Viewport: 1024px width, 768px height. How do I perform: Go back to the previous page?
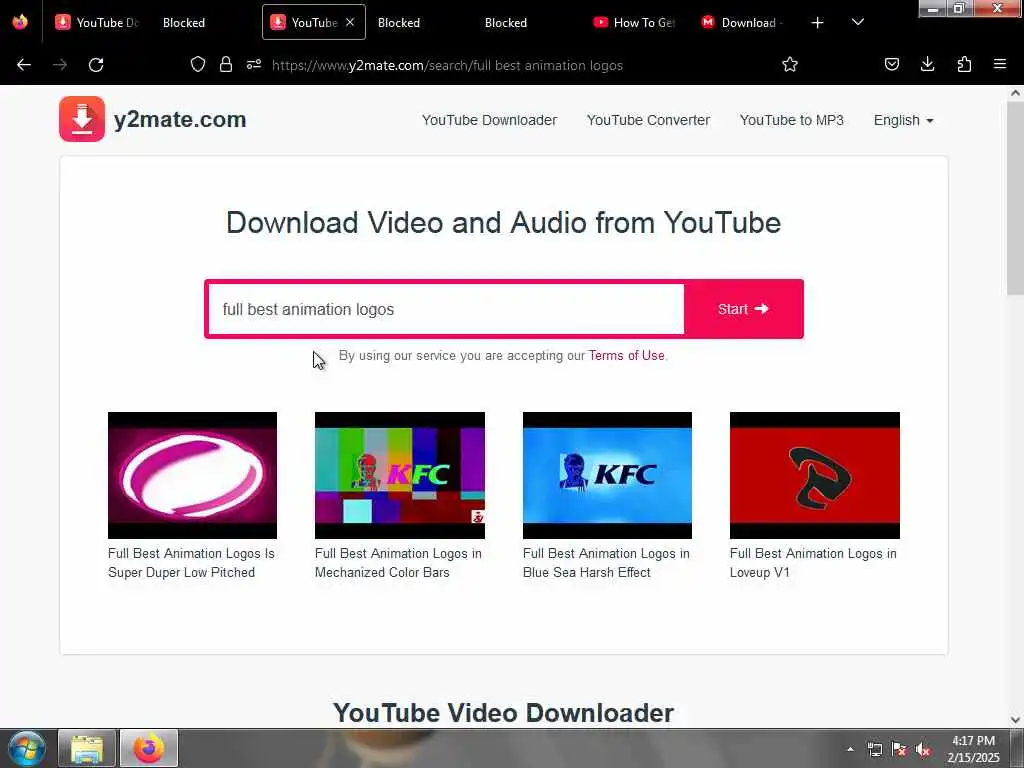[24, 65]
